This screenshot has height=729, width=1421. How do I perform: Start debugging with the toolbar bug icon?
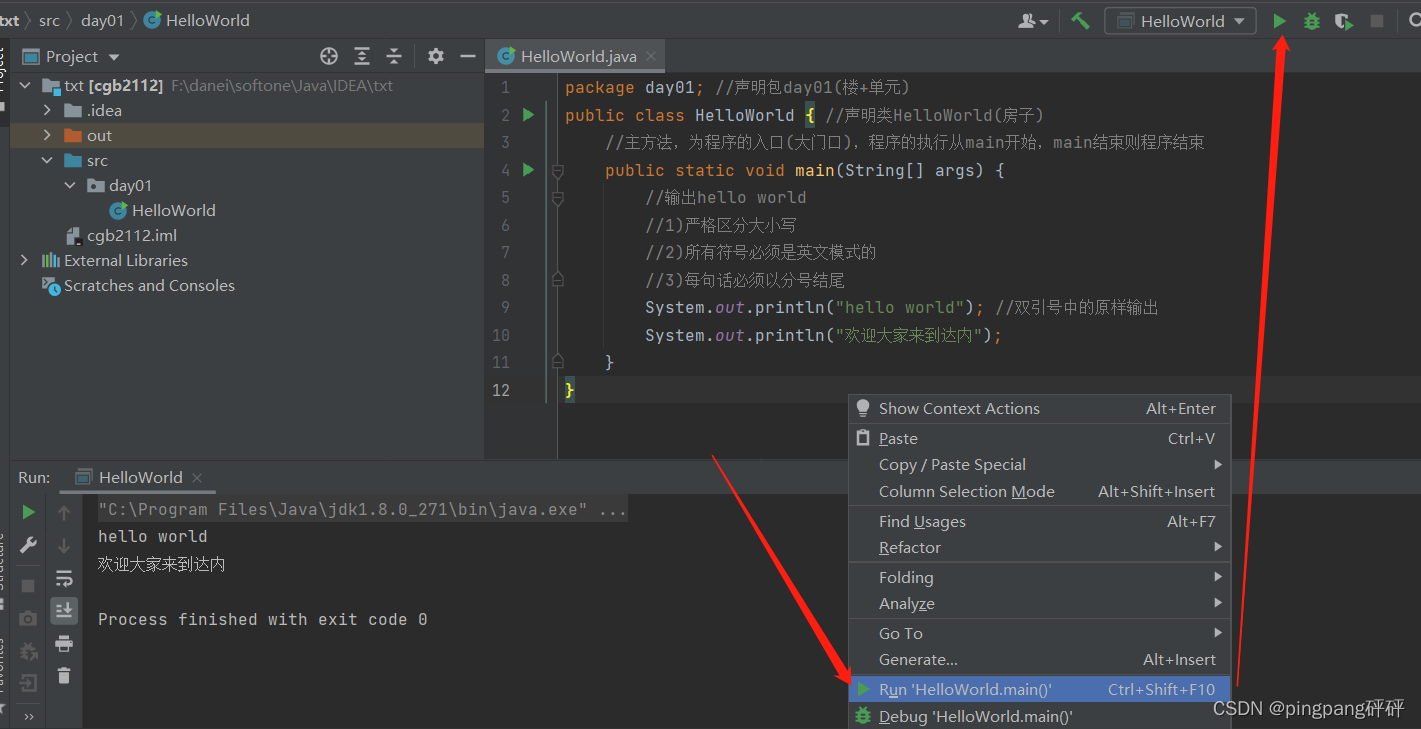[1311, 21]
